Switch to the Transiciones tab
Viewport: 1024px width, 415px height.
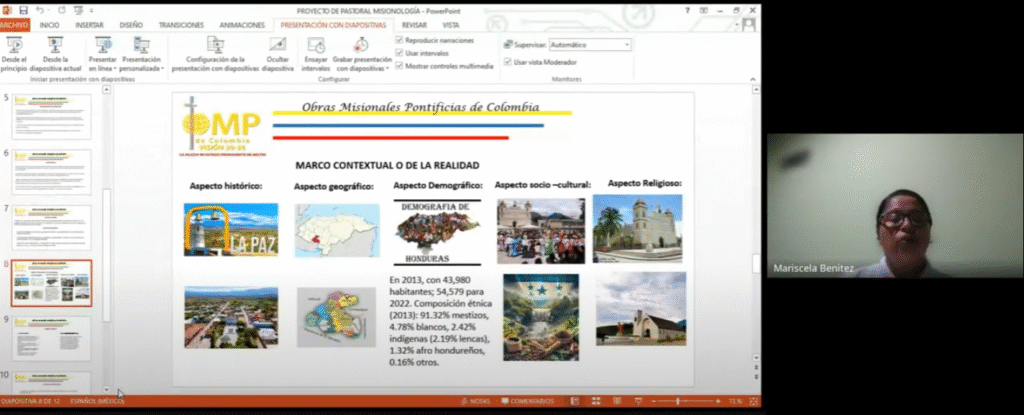point(180,24)
